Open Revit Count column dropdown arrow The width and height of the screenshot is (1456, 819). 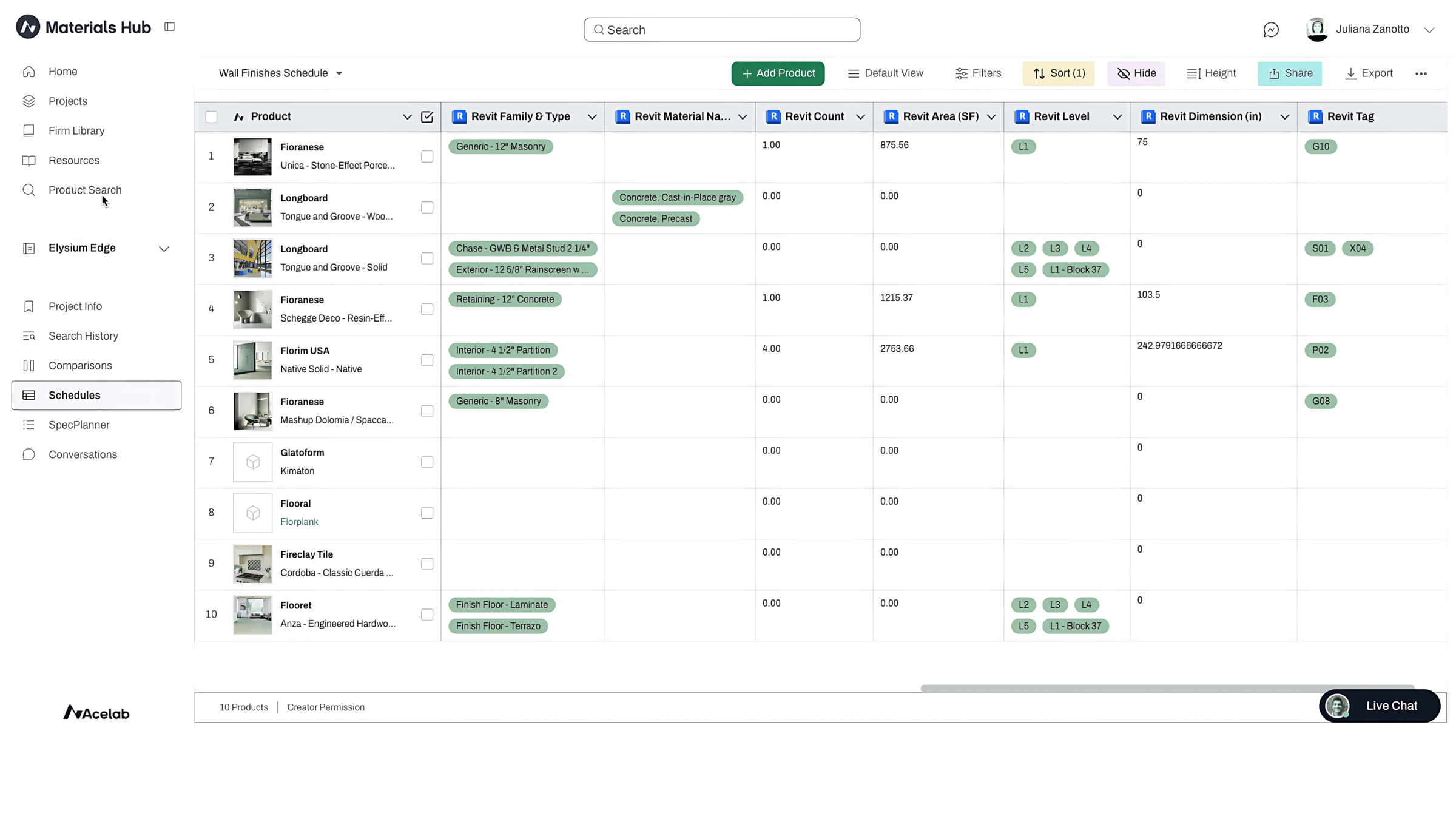click(860, 117)
